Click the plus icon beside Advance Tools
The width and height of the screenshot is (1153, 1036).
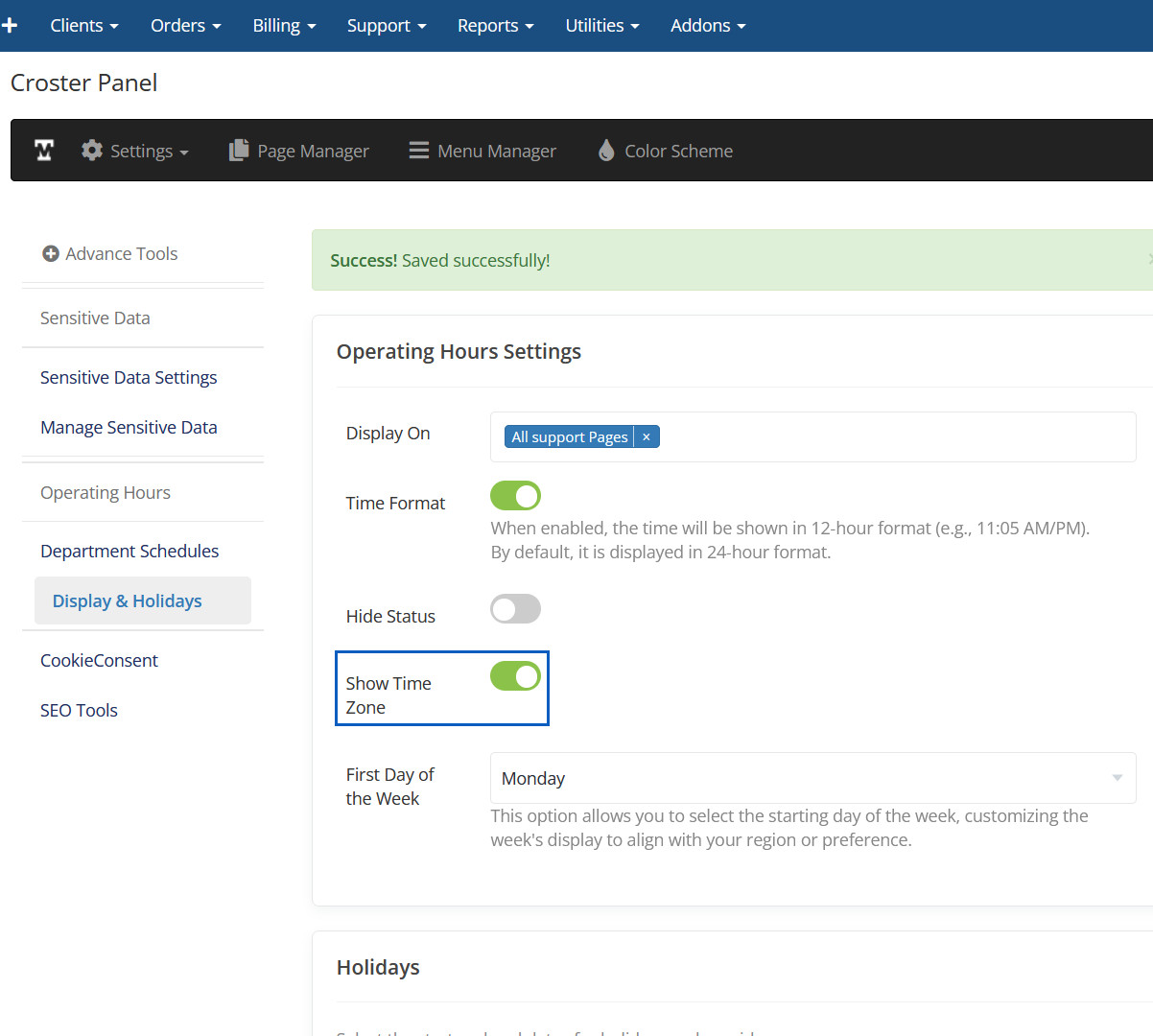(51, 254)
